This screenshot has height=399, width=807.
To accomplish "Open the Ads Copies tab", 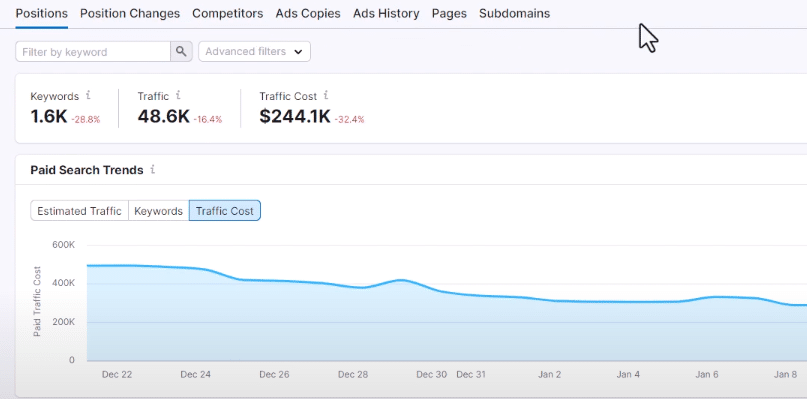I will point(308,13).
